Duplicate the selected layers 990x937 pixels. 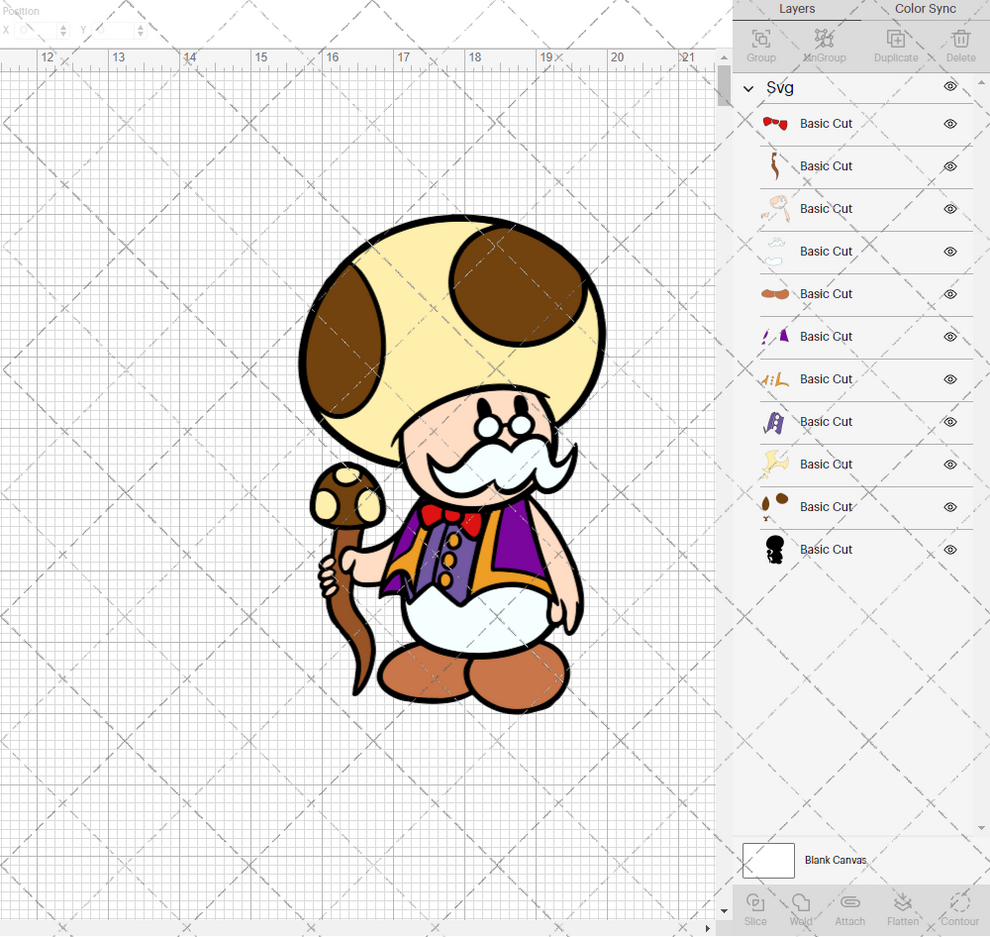click(x=895, y=44)
